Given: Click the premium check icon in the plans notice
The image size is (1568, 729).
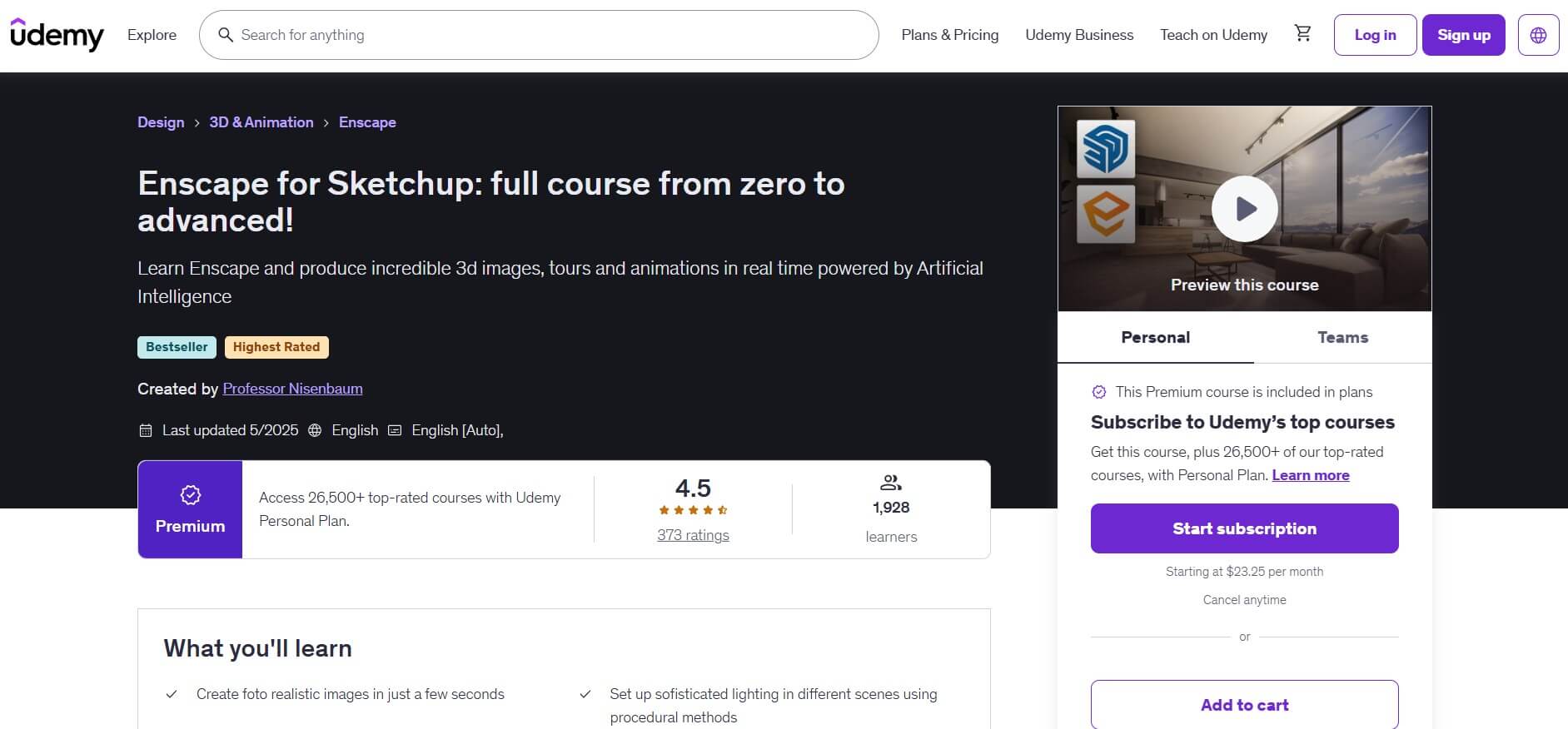Looking at the screenshot, I should 1099,392.
